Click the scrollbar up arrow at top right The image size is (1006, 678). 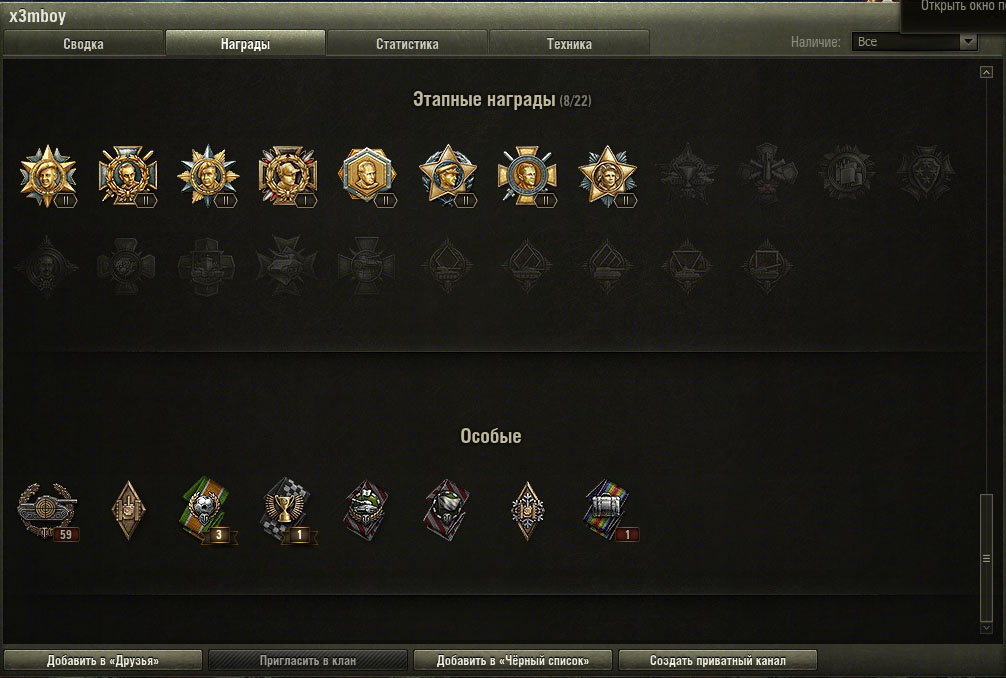[x=986, y=72]
